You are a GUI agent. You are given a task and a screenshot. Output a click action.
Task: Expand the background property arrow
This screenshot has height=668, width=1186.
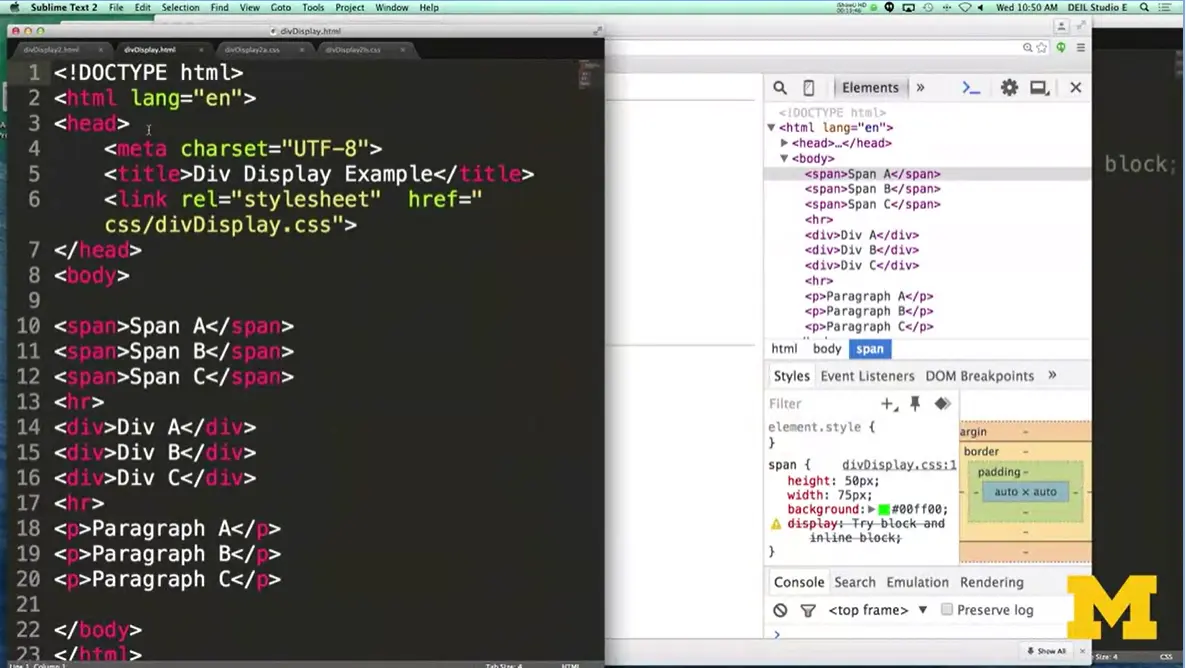[x=871, y=510]
